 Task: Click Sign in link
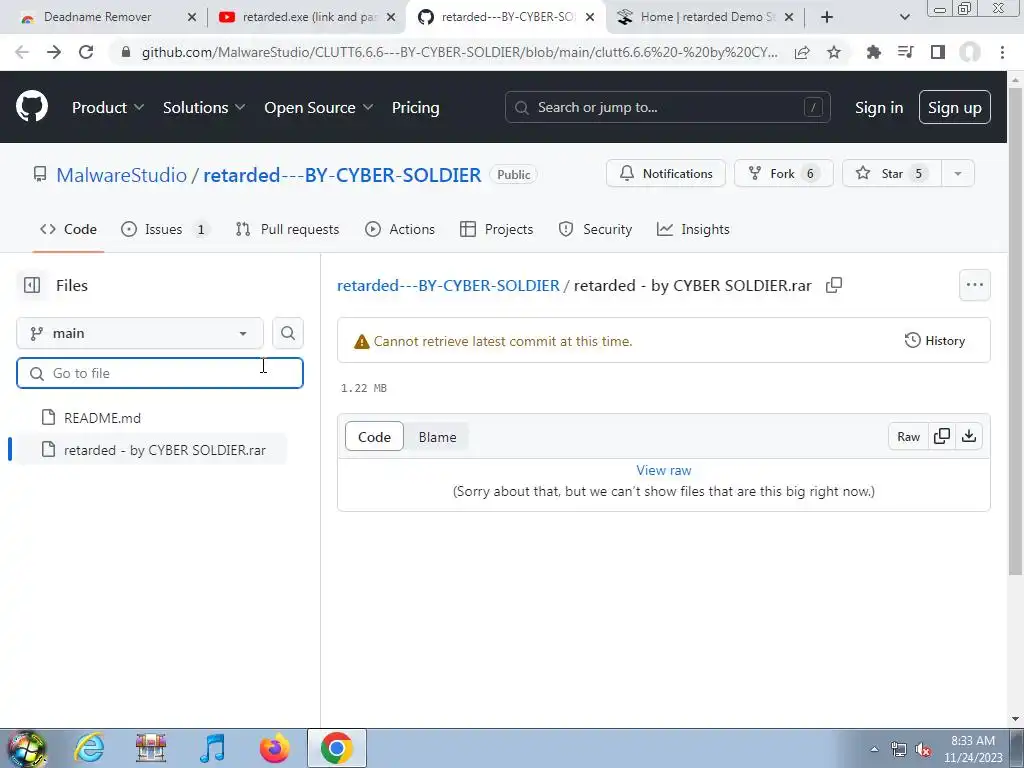[878, 107]
